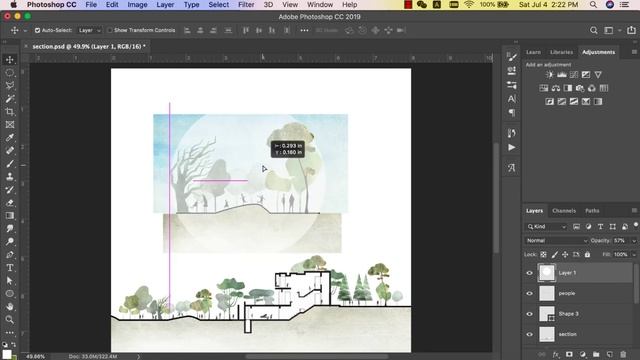Click the section.psd document tab

point(89,47)
